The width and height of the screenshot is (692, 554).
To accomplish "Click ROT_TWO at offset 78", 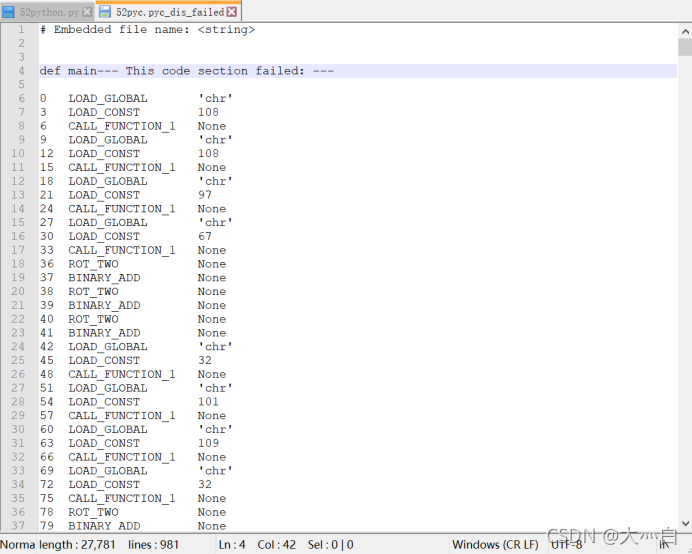I will pyautogui.click(x=93, y=512).
